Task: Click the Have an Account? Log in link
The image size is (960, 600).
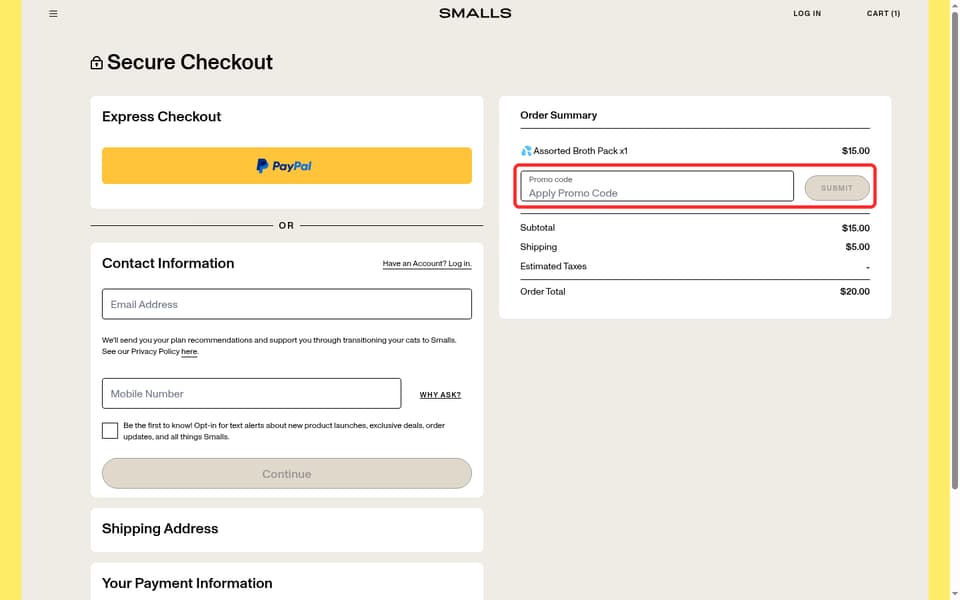Action: [427, 263]
